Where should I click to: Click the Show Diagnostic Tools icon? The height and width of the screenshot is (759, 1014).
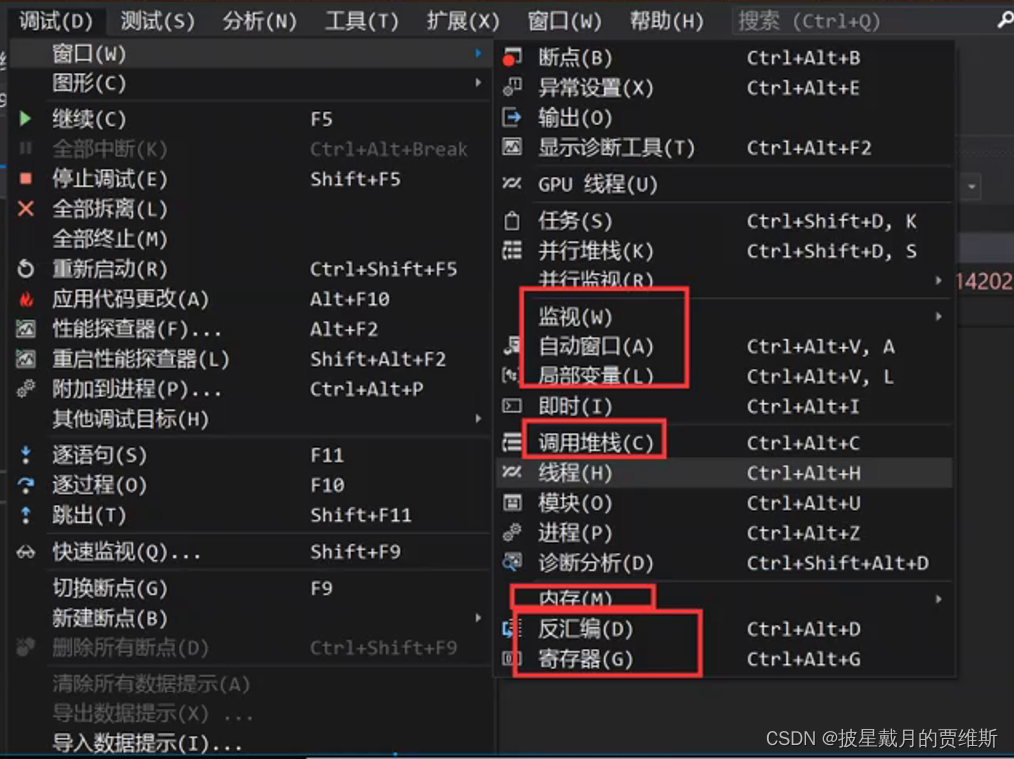512,147
